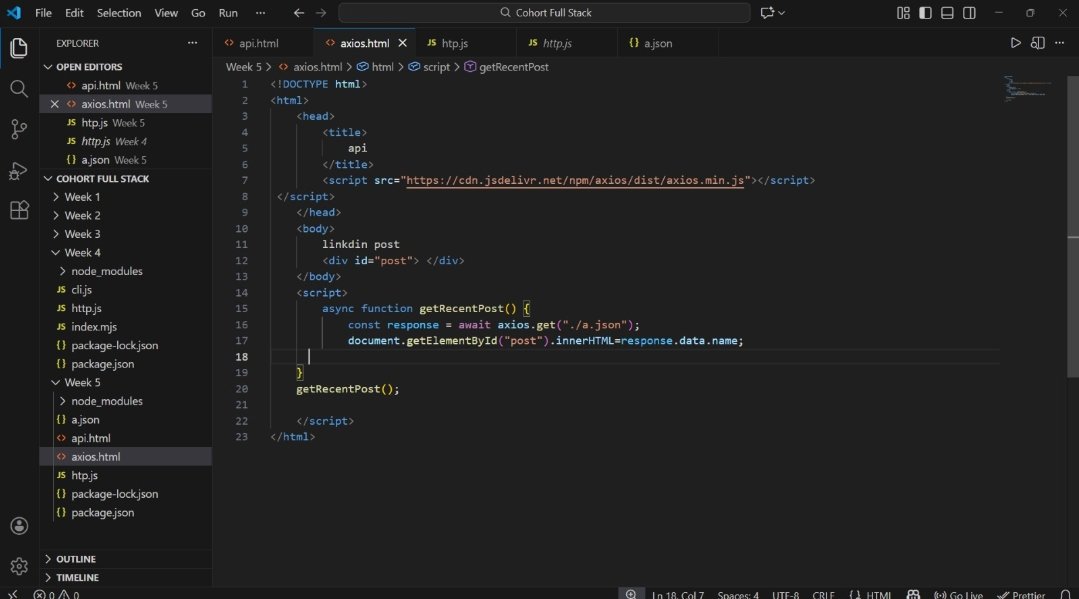The height and width of the screenshot is (599, 1079).
Task: Open Accounts menu icon
Action: pyautogui.click(x=19, y=526)
